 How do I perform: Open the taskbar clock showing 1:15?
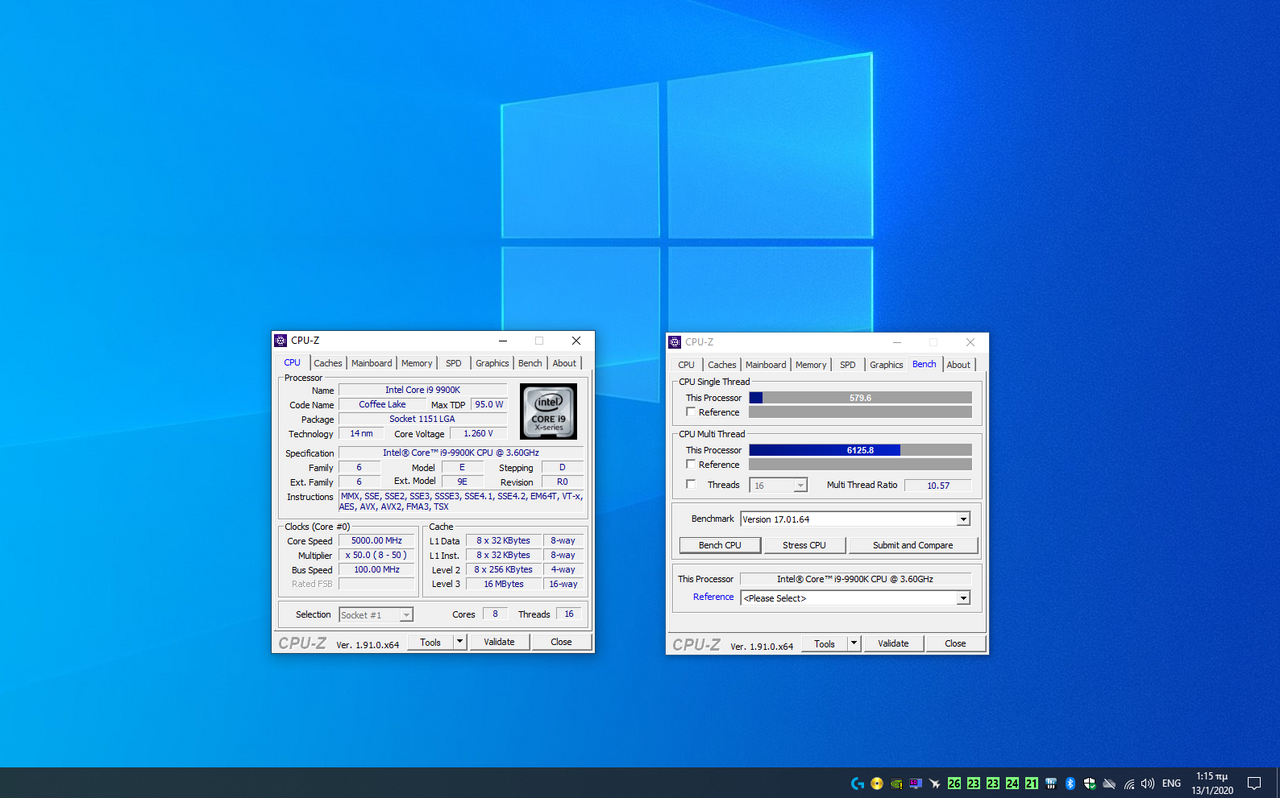pos(1214,784)
